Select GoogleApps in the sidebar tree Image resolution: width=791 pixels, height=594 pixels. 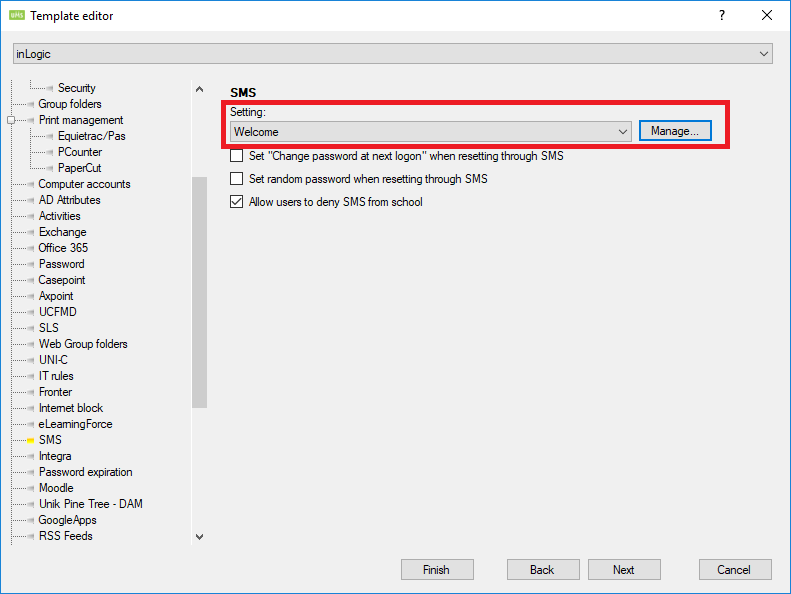pyautogui.click(x=67, y=520)
